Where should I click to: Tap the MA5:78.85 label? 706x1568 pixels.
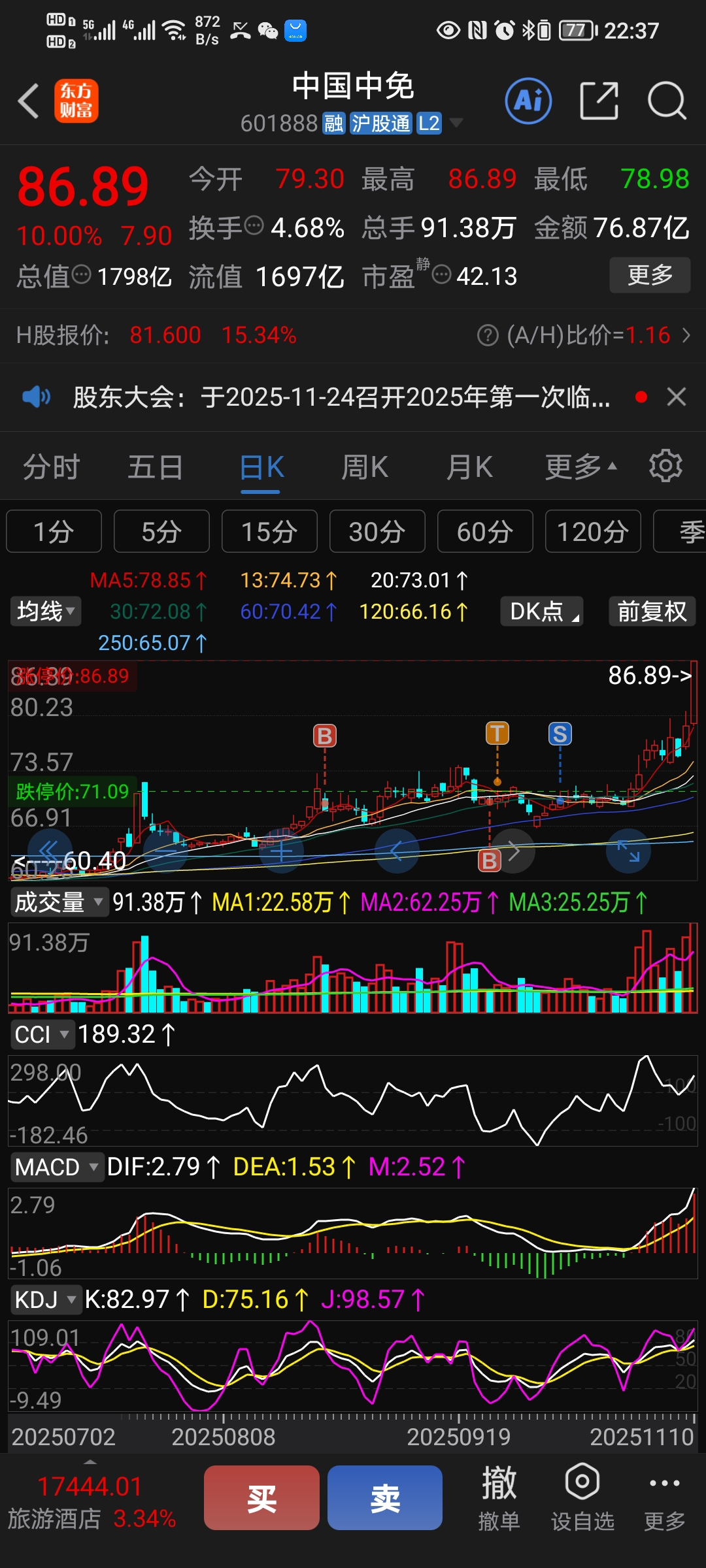click(x=148, y=580)
